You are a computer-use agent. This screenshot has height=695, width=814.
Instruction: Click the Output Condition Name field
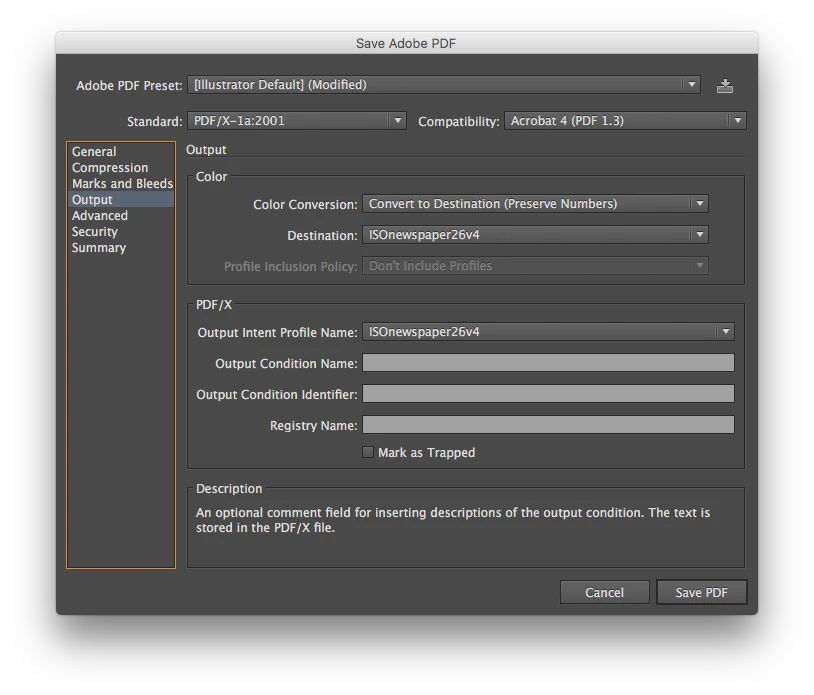[548, 363]
